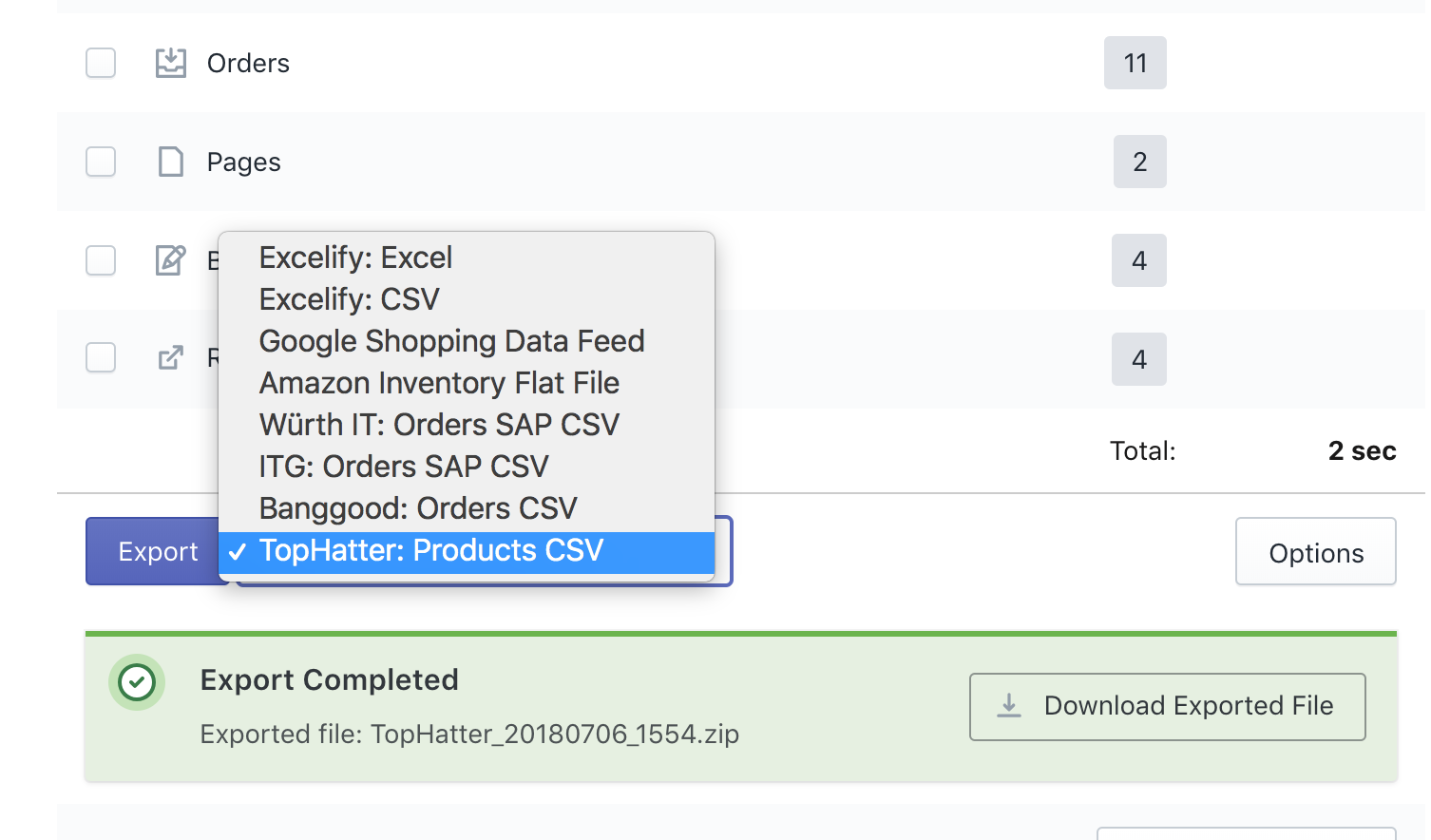Click the green Export Completed checkmark icon
The width and height of the screenshot is (1431, 840).
click(x=137, y=681)
